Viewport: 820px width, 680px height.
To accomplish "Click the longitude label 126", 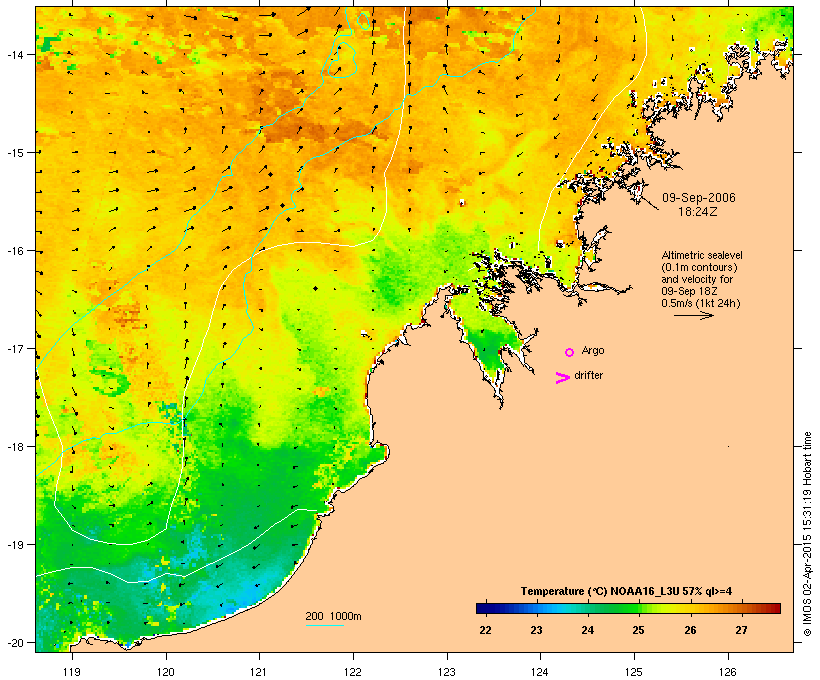I will (728, 672).
